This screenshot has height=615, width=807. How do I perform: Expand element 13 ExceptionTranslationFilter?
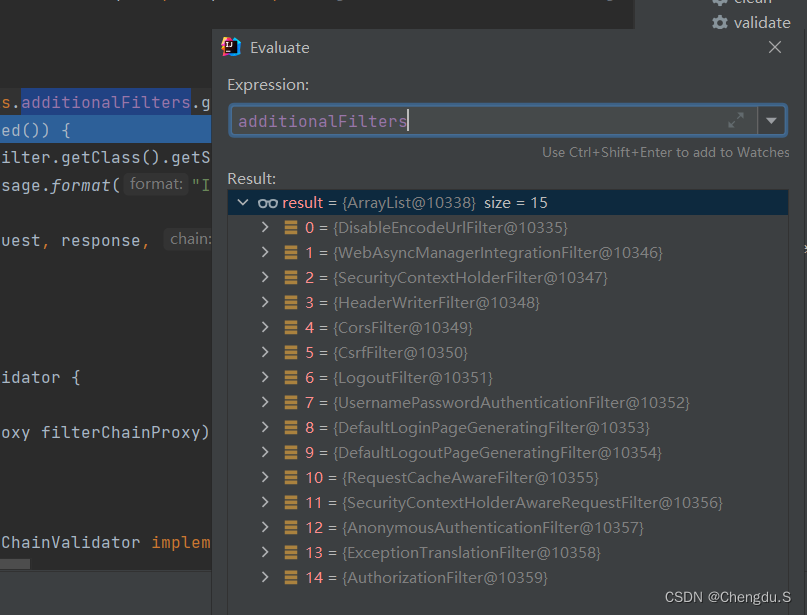[x=265, y=552]
